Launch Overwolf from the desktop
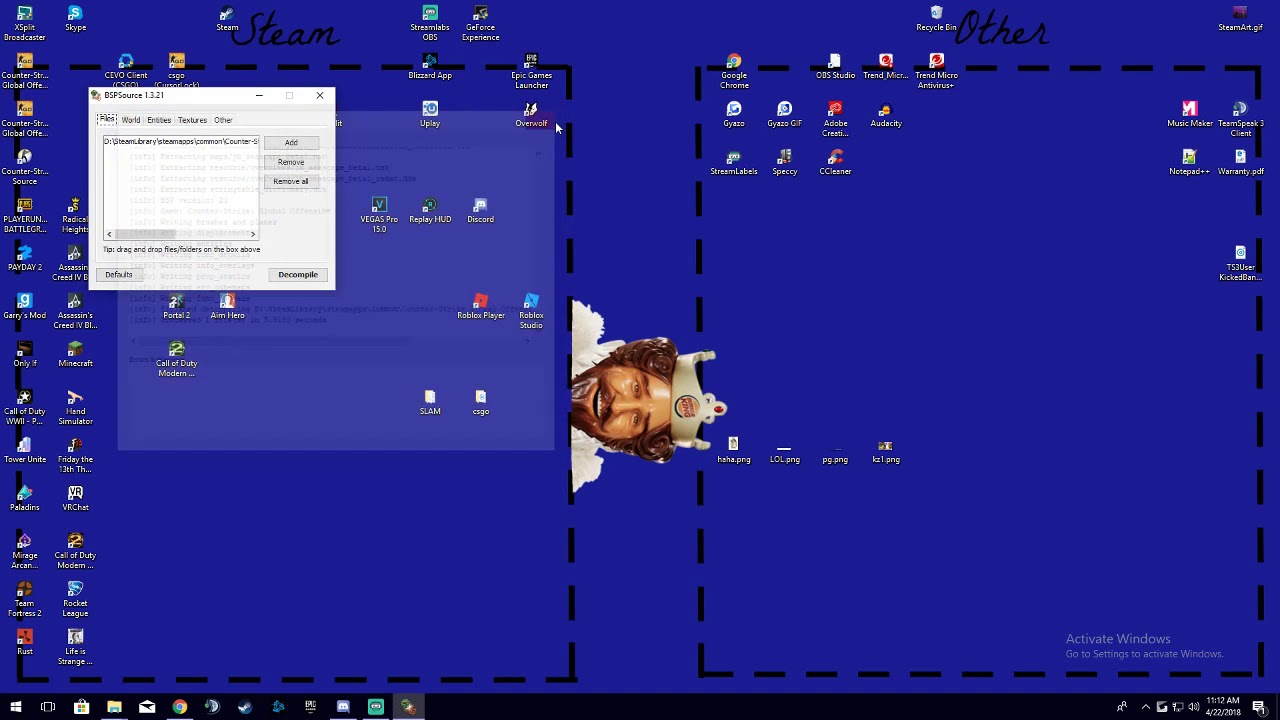 tap(531, 115)
